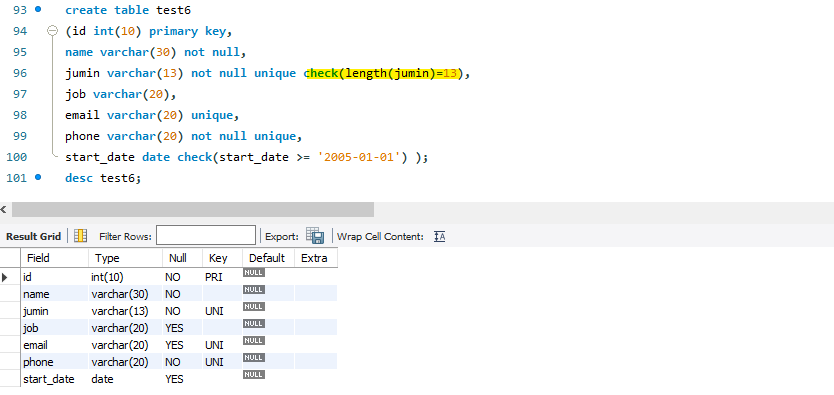Click the NULL default cell in id row
This screenshot has height=395, width=834.
[x=268, y=277]
